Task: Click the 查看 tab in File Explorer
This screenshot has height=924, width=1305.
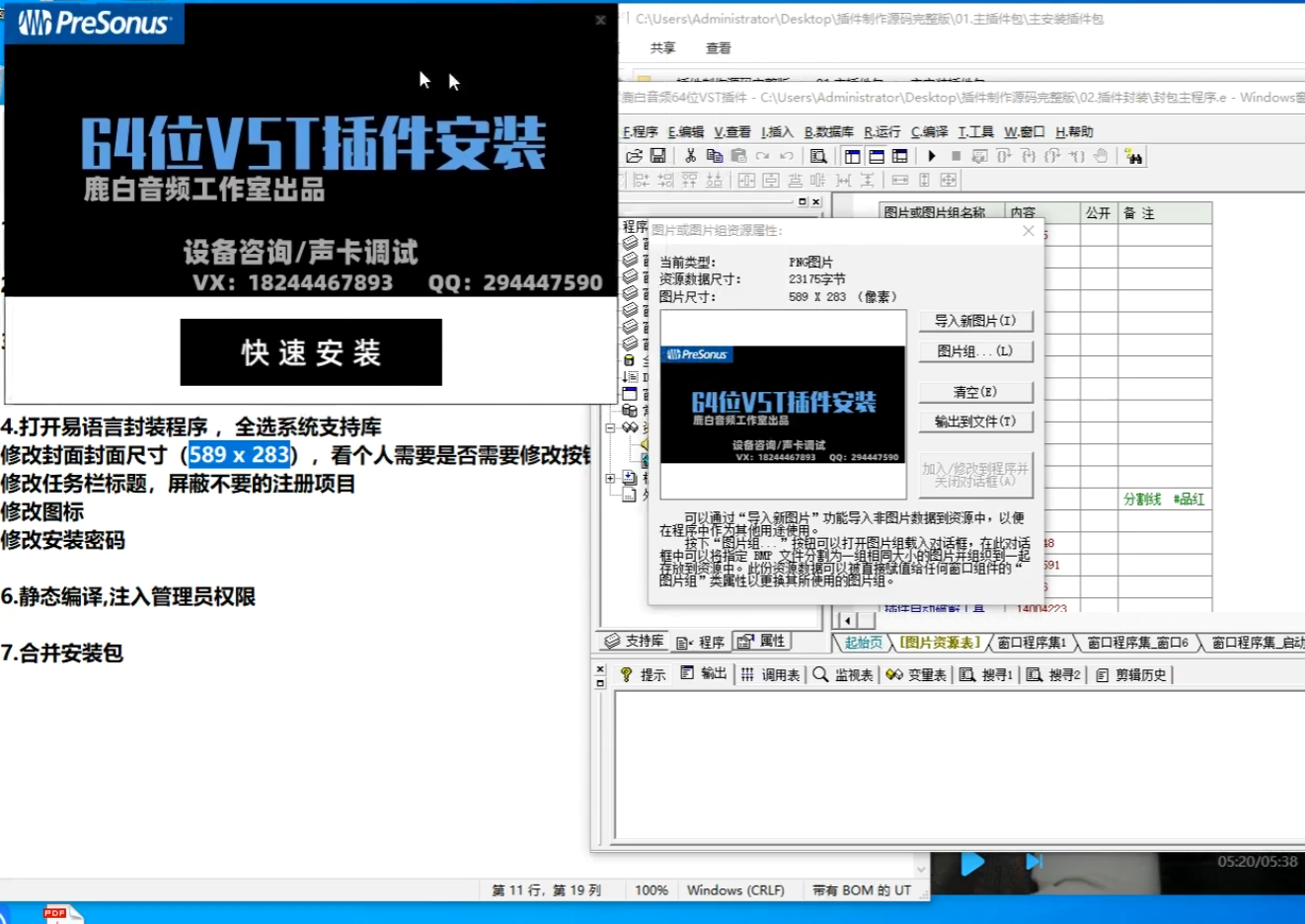Action: [719, 48]
